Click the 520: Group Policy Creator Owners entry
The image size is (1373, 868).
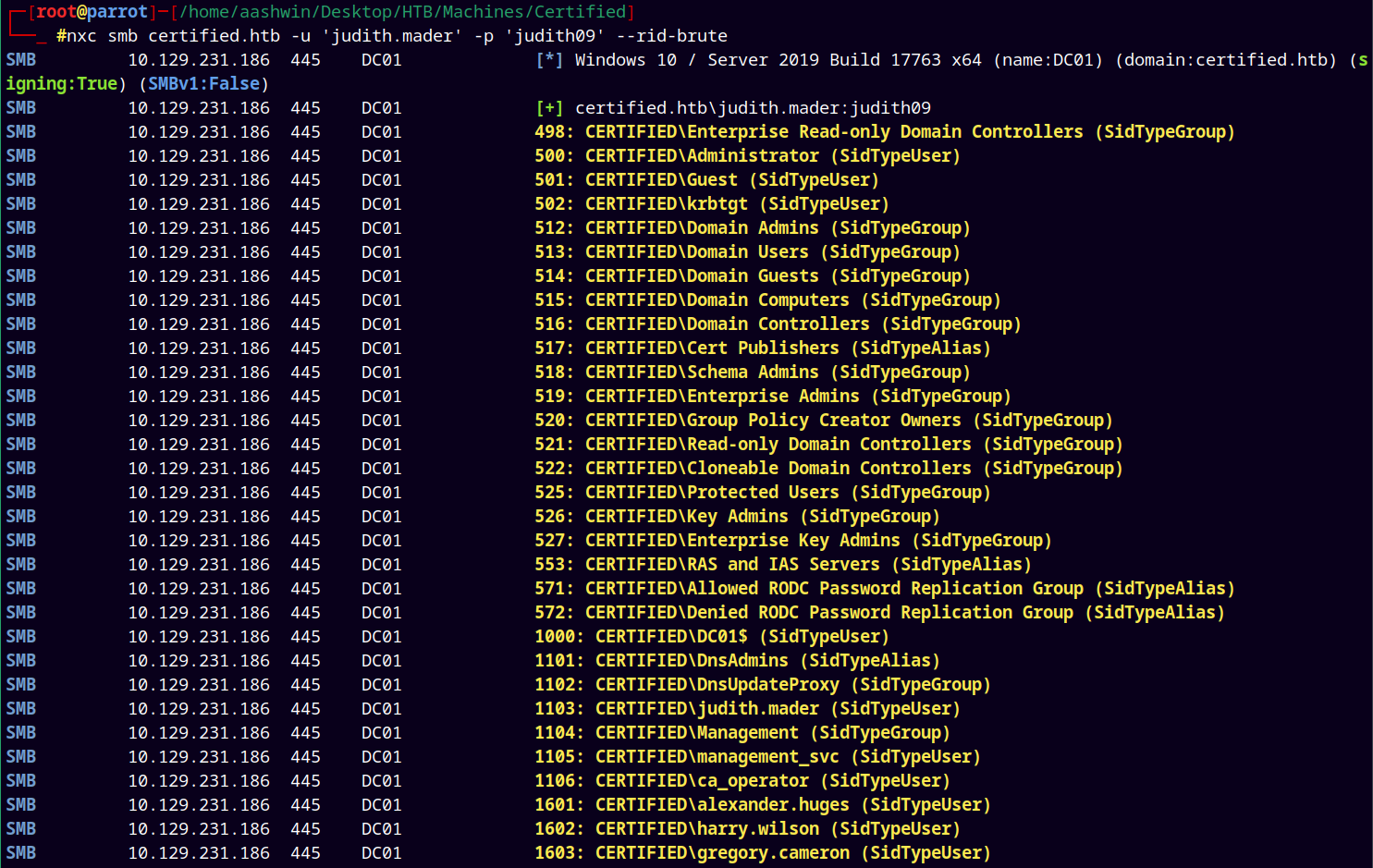click(824, 421)
